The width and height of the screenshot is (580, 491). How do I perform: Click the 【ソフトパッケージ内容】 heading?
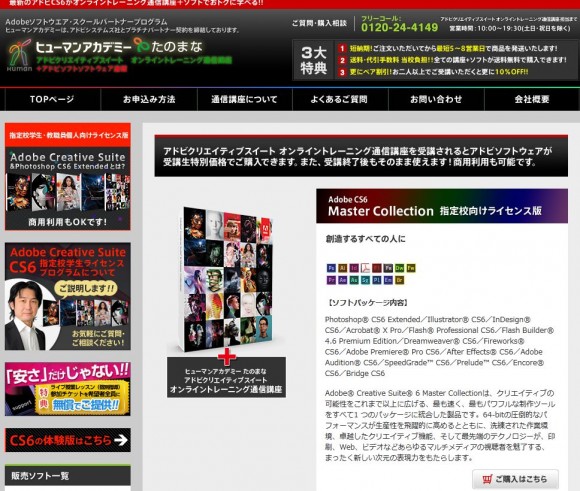368,303
